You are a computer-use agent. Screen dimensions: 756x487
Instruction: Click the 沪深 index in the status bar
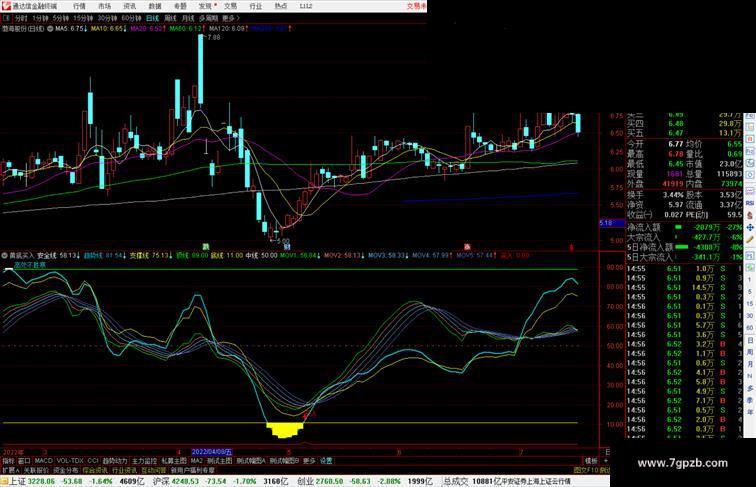point(162,481)
